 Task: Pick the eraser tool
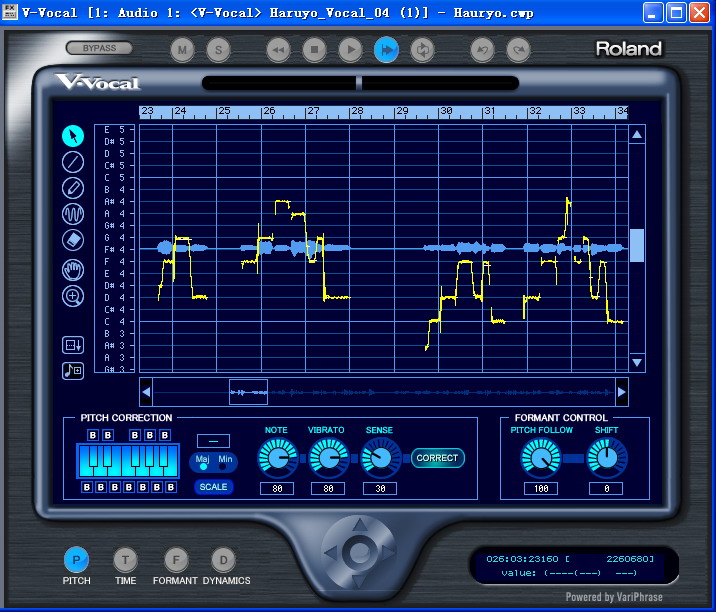73,240
